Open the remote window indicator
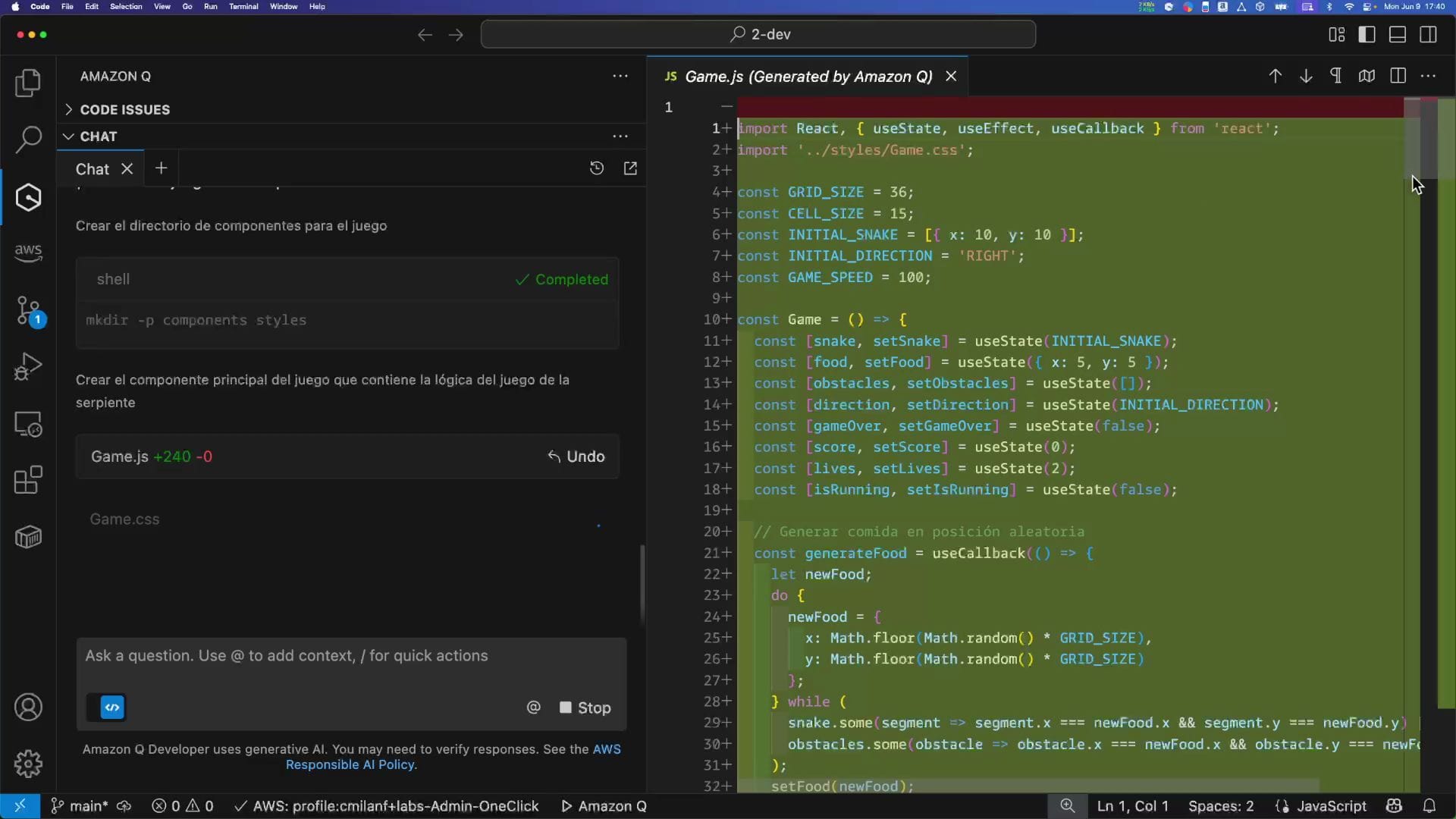This screenshot has height=819, width=1456. click(x=20, y=806)
